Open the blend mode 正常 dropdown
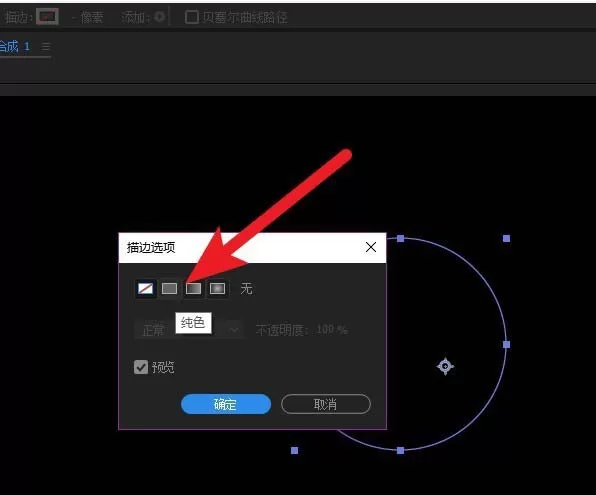Screen dimensions: 596x495 (x=189, y=330)
